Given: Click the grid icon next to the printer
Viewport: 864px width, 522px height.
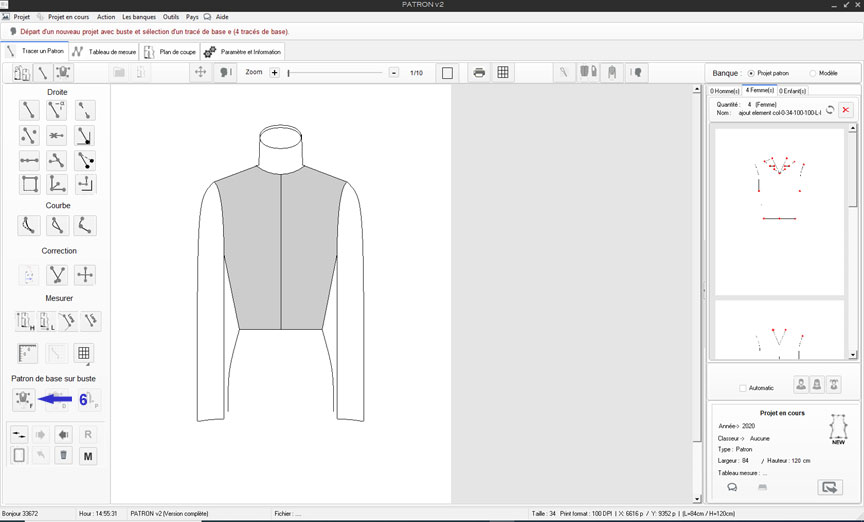Looking at the screenshot, I should (x=503, y=73).
